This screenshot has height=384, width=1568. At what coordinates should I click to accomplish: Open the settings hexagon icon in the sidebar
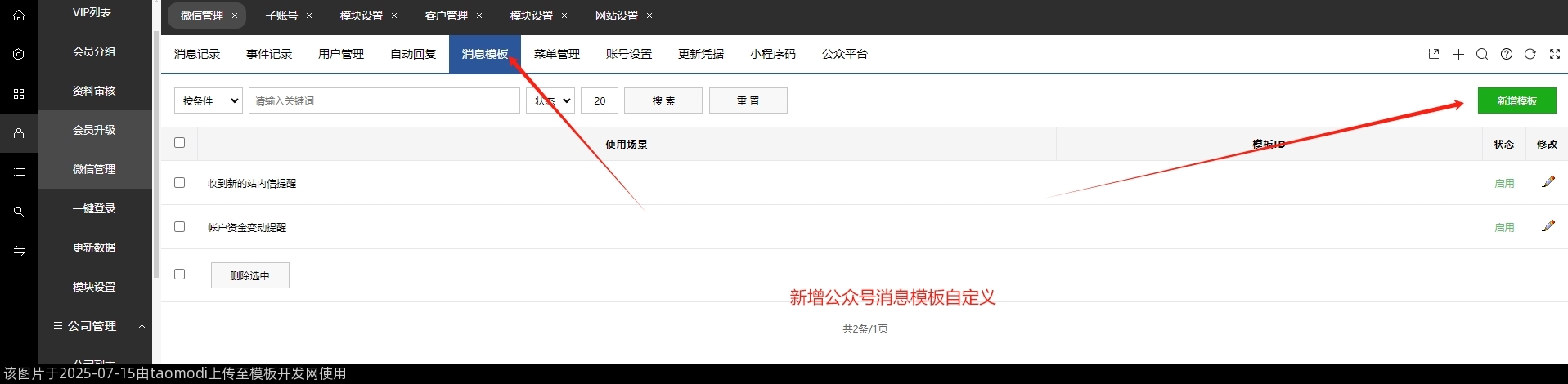click(19, 55)
